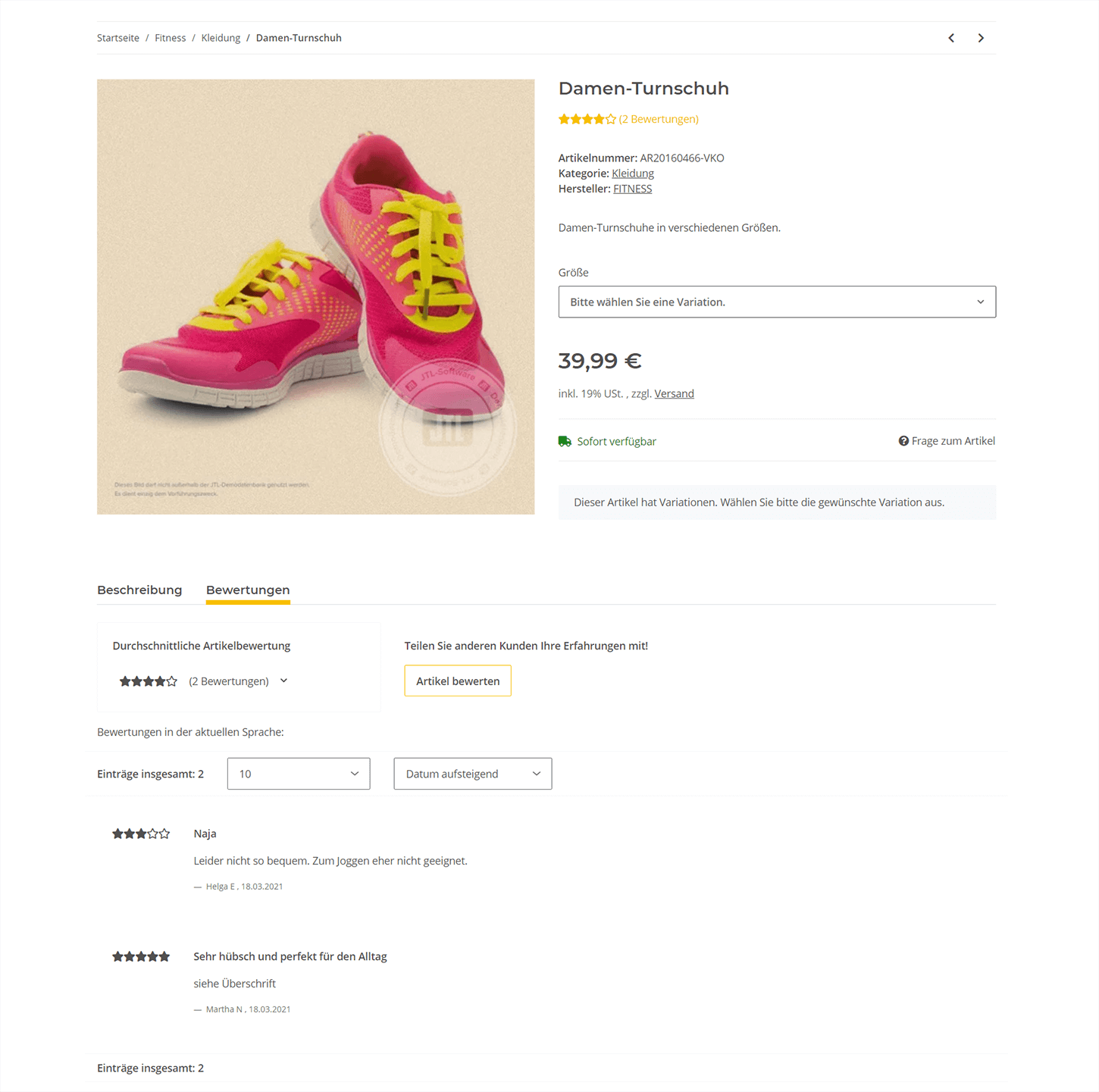Open the Größe variation dropdown
Screen dimensions: 1099x1092
pos(776,302)
